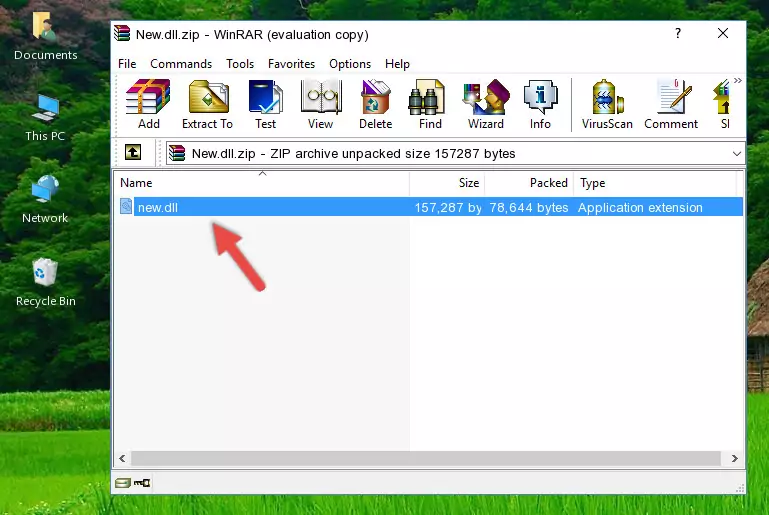Screen dimensions: 769x515
Task: Open the Comment tool
Action: (x=671, y=104)
